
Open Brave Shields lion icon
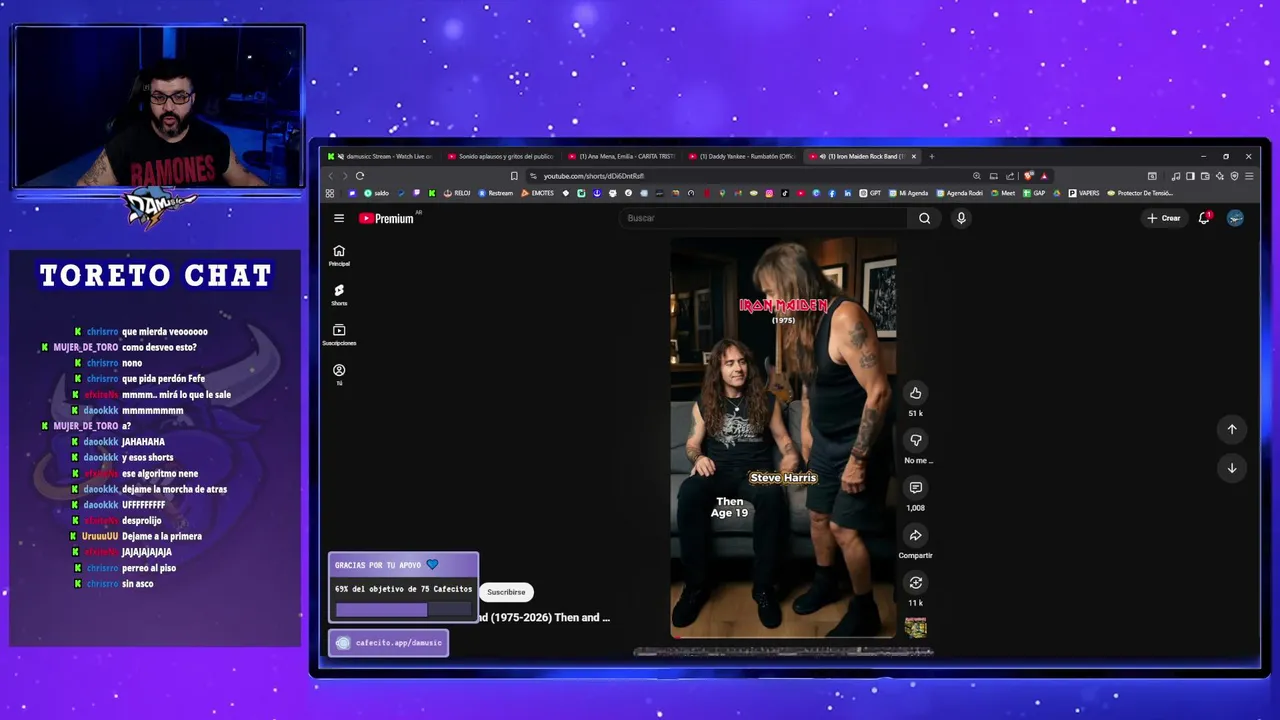pyautogui.click(x=1028, y=176)
